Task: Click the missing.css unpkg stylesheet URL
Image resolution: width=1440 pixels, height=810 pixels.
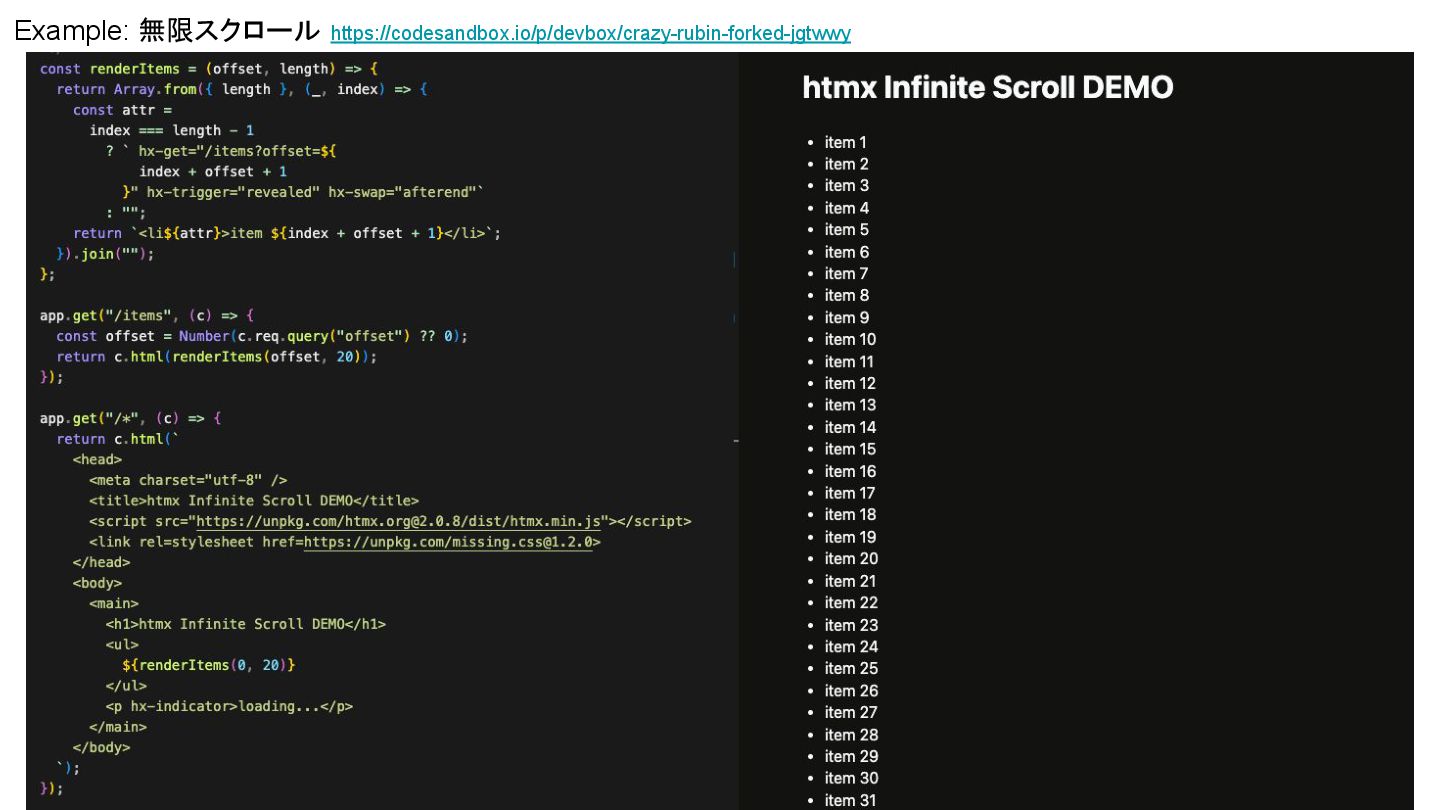Action: (448, 542)
